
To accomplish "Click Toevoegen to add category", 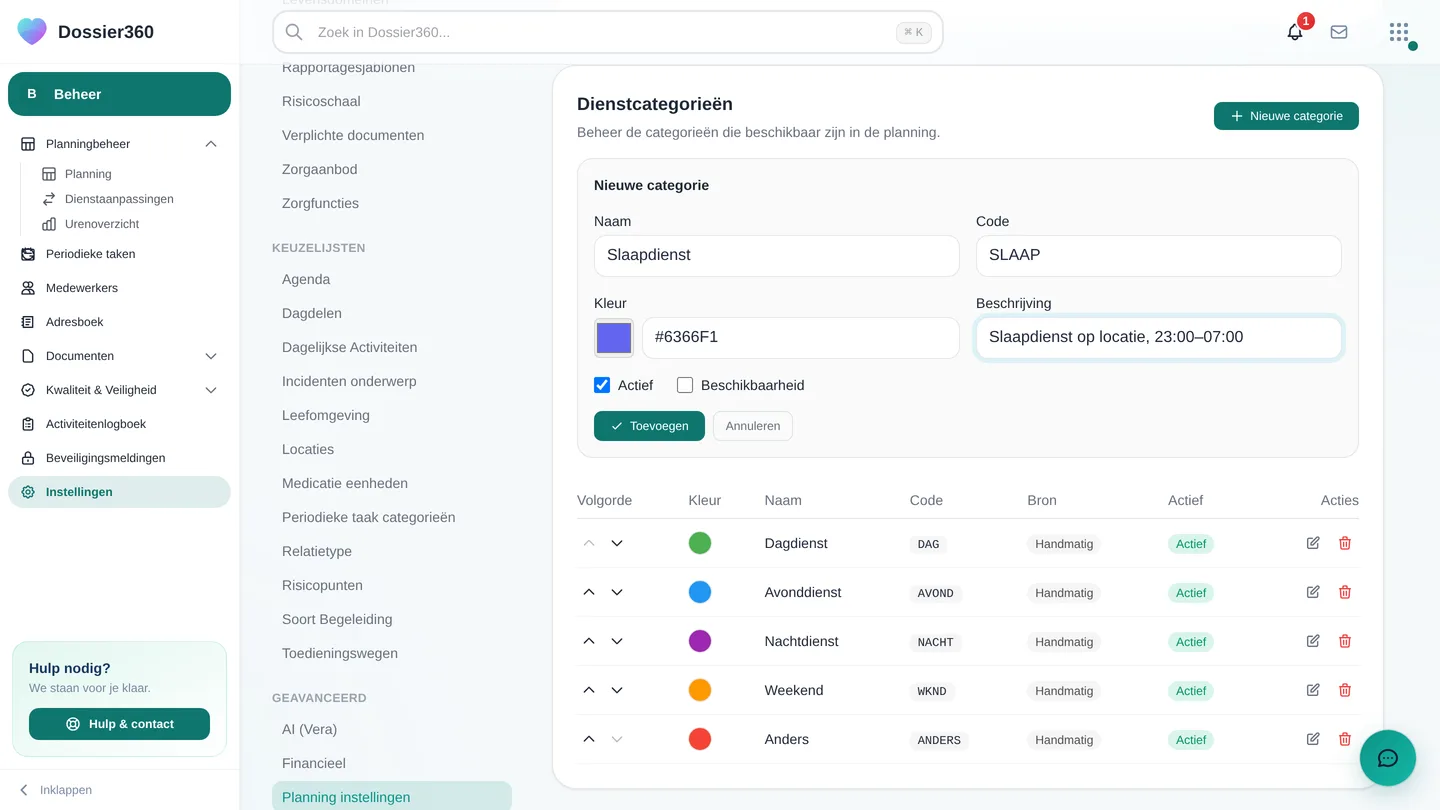I will click(649, 426).
